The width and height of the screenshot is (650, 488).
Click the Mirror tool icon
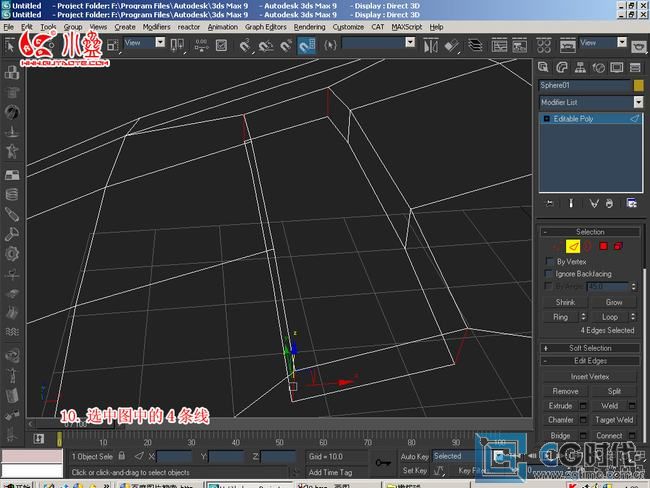coord(431,45)
